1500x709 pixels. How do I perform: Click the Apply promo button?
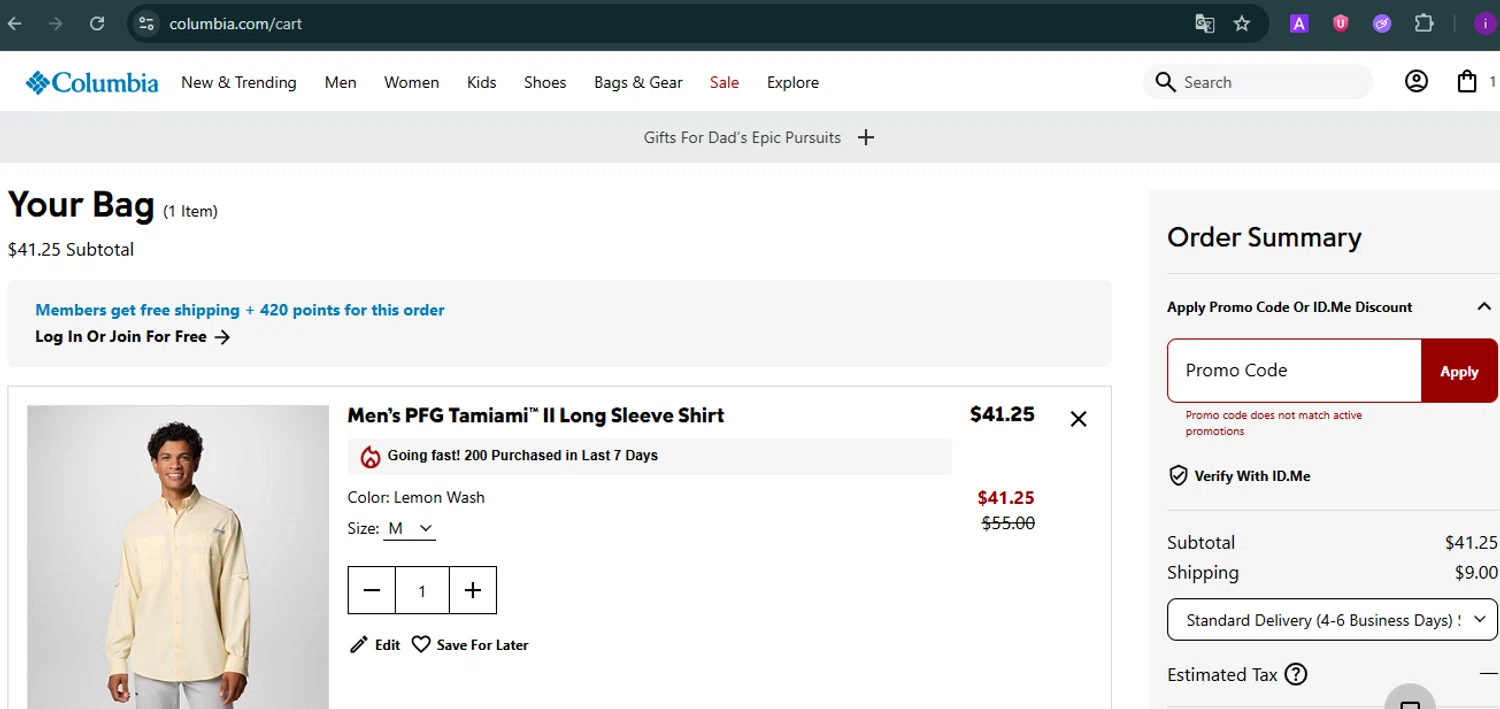pos(1459,371)
